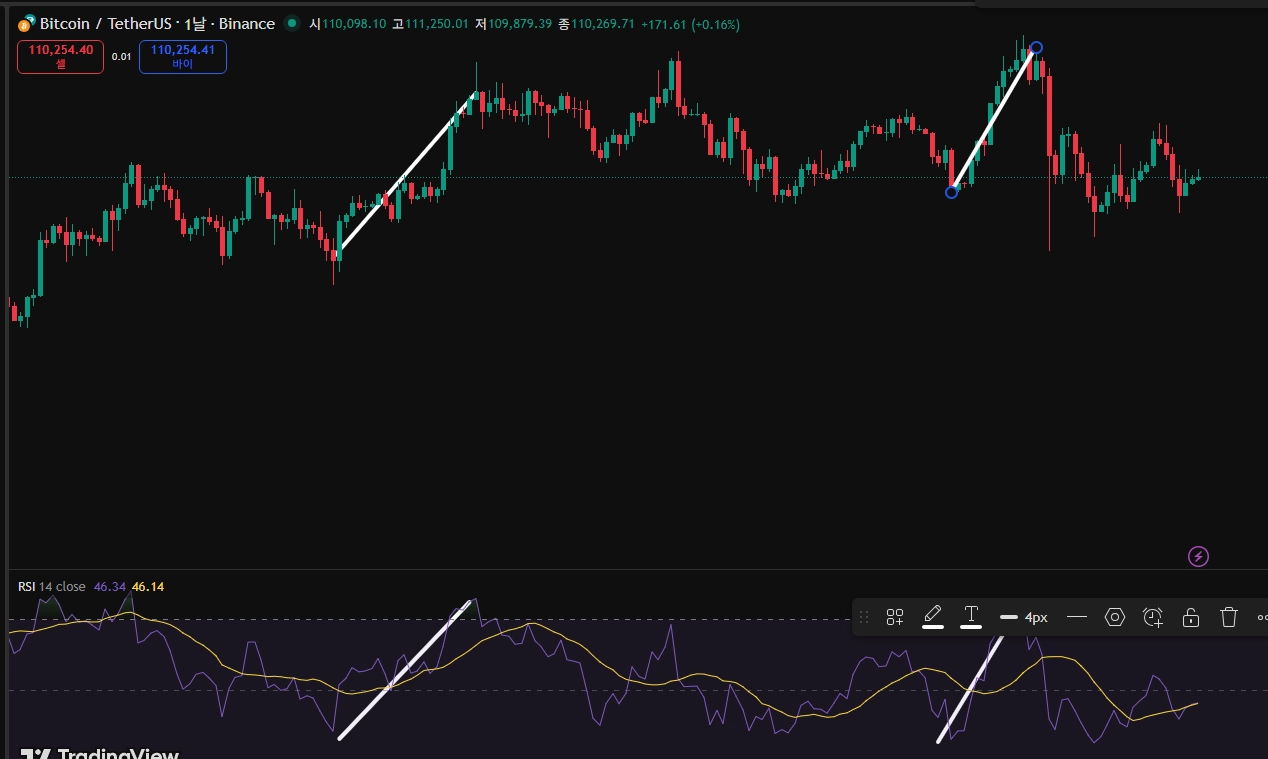
Task: Click the purple lightning bolt icon
Action: tap(1197, 556)
